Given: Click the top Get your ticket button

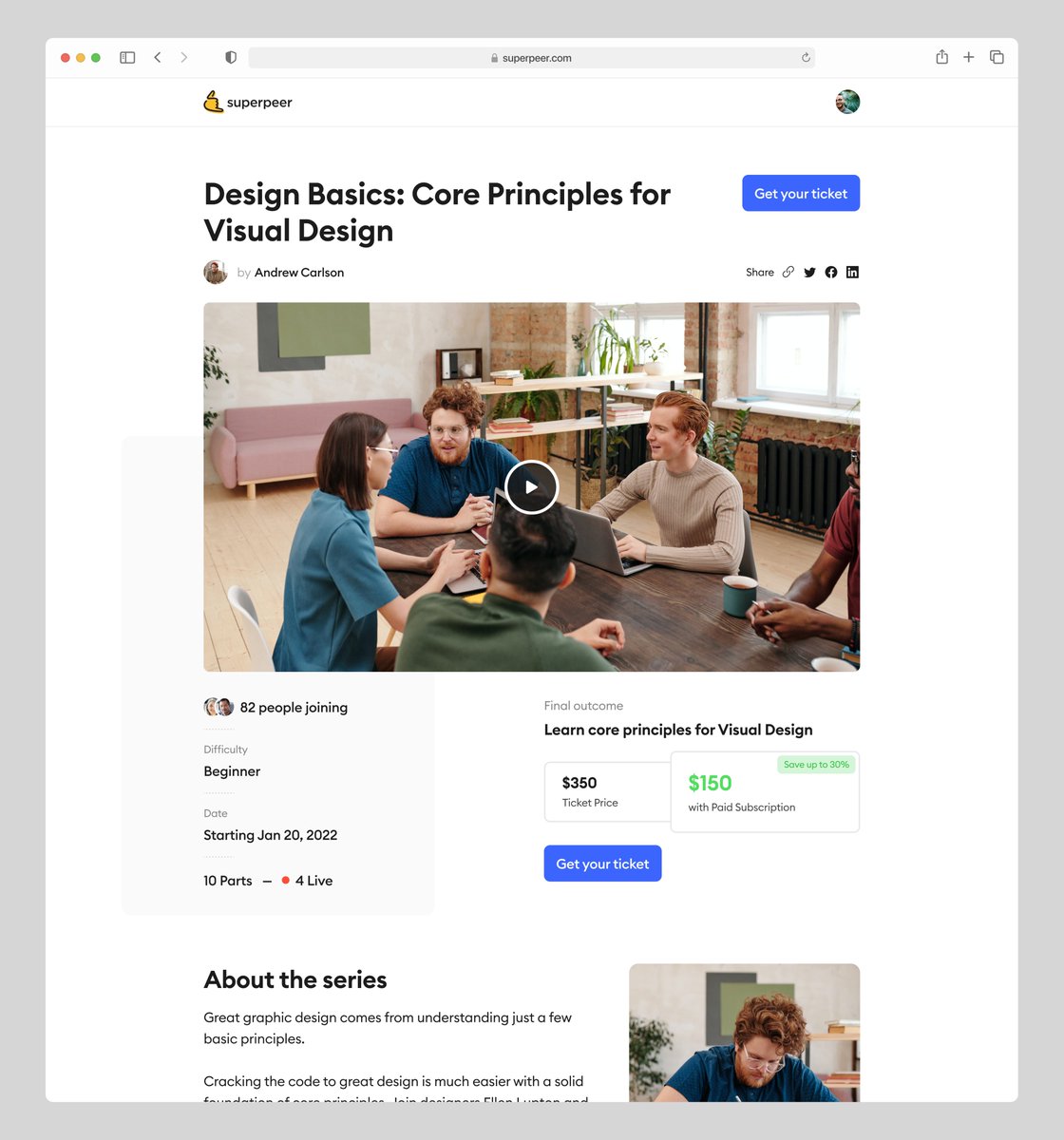Looking at the screenshot, I should click(801, 193).
